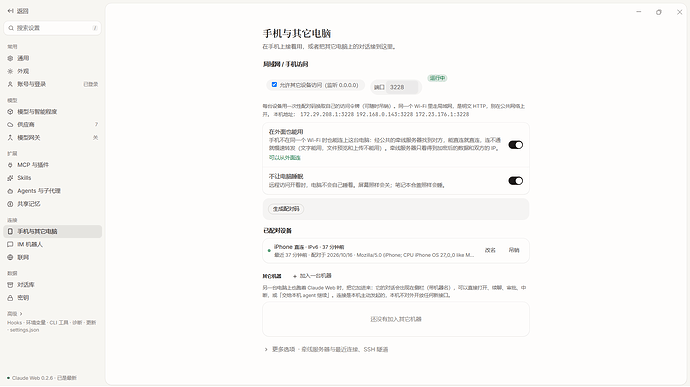Screen dimensions: 690x387
Task: Open 对话库 via its archive icon
Action: 10,285
